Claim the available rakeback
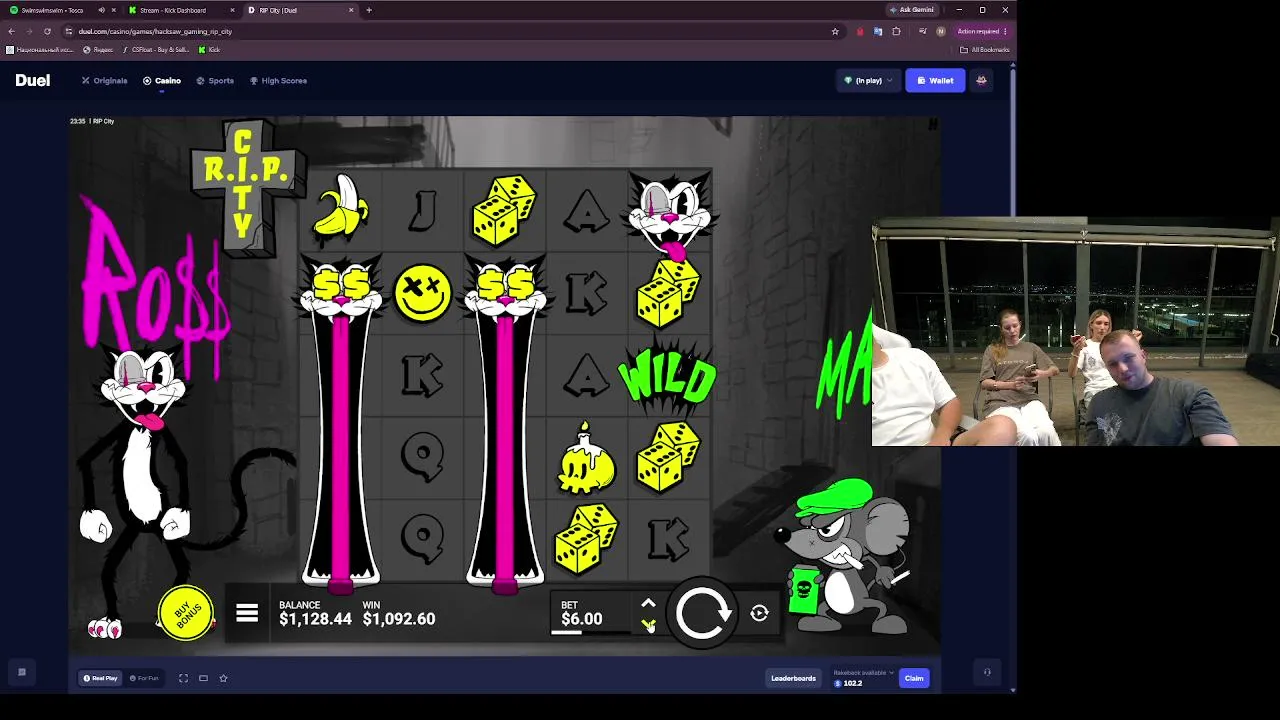1280x720 pixels. click(x=914, y=678)
